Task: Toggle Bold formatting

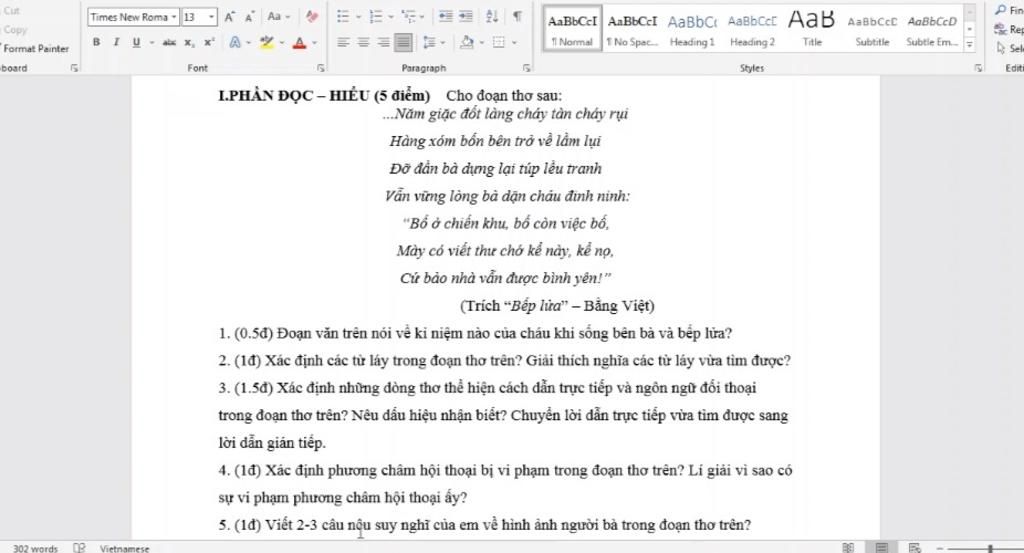Action: click(x=96, y=42)
